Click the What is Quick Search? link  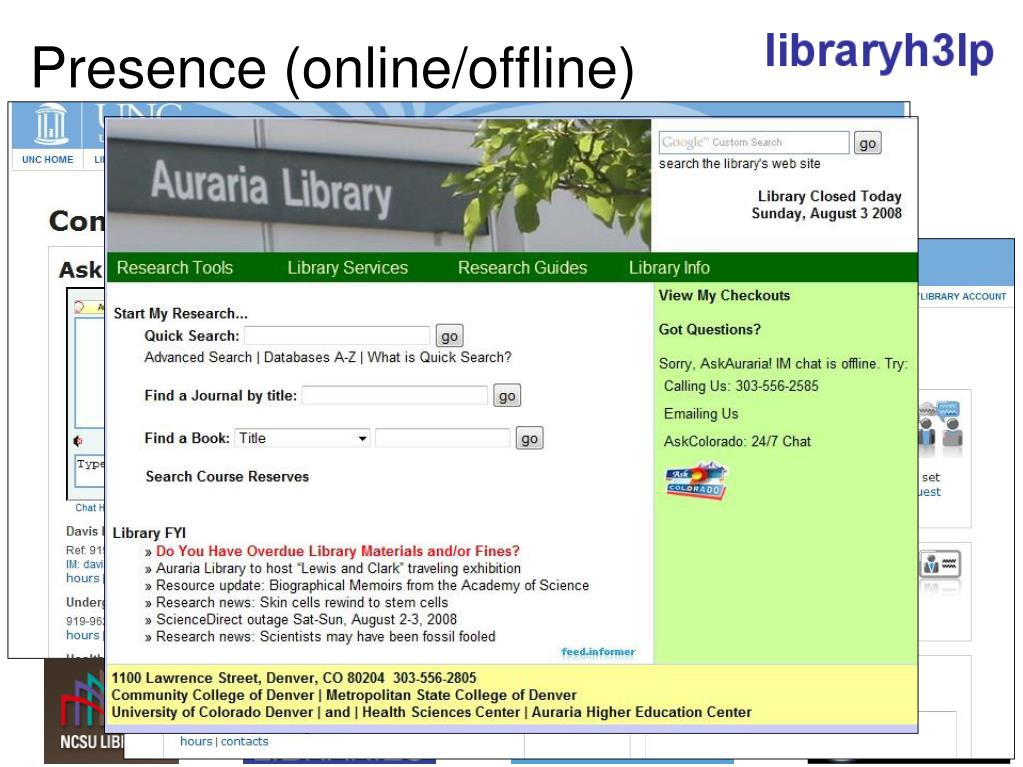[x=440, y=357]
